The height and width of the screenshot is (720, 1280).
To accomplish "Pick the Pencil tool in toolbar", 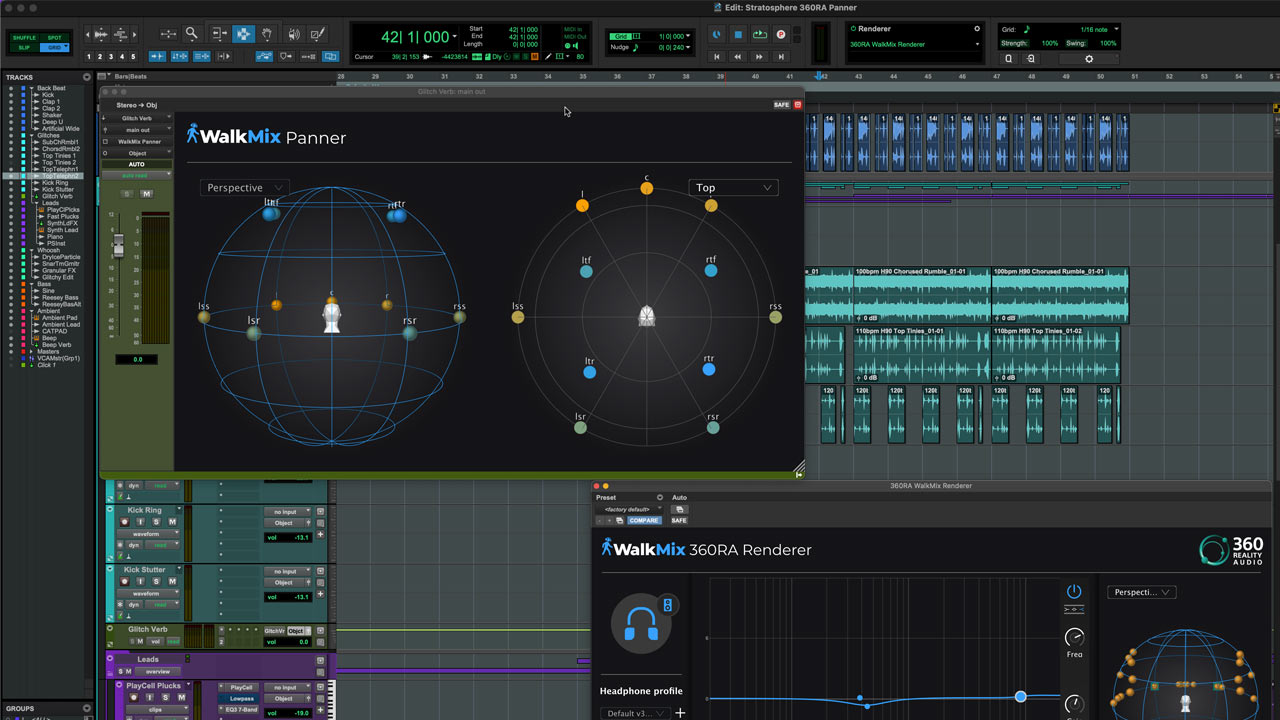I will coord(318,34).
